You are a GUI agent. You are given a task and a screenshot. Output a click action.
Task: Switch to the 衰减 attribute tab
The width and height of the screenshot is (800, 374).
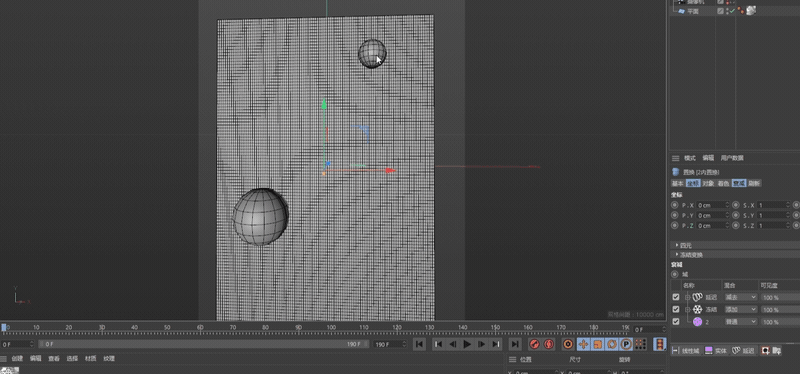739,183
